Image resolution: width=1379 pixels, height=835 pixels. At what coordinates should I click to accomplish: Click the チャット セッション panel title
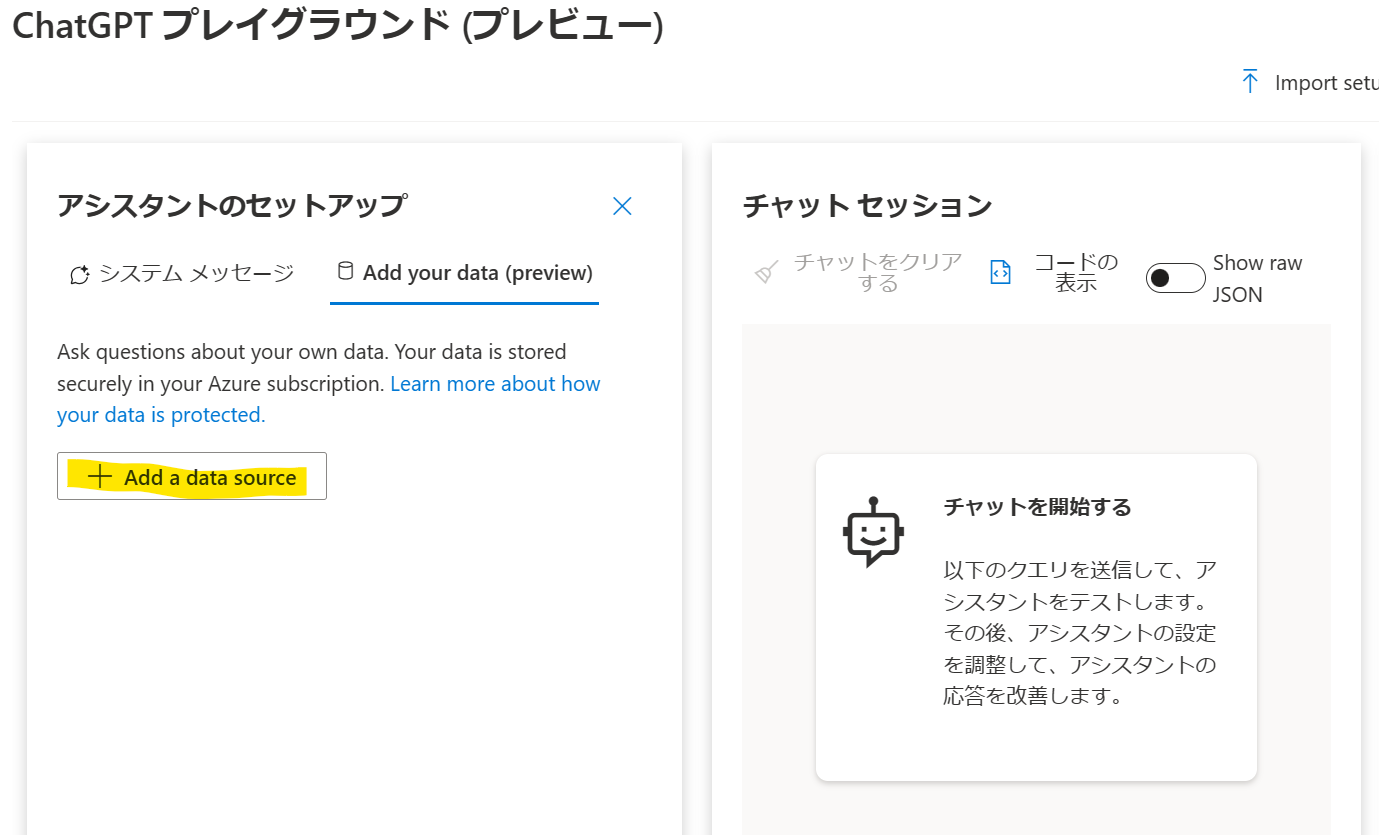(867, 205)
